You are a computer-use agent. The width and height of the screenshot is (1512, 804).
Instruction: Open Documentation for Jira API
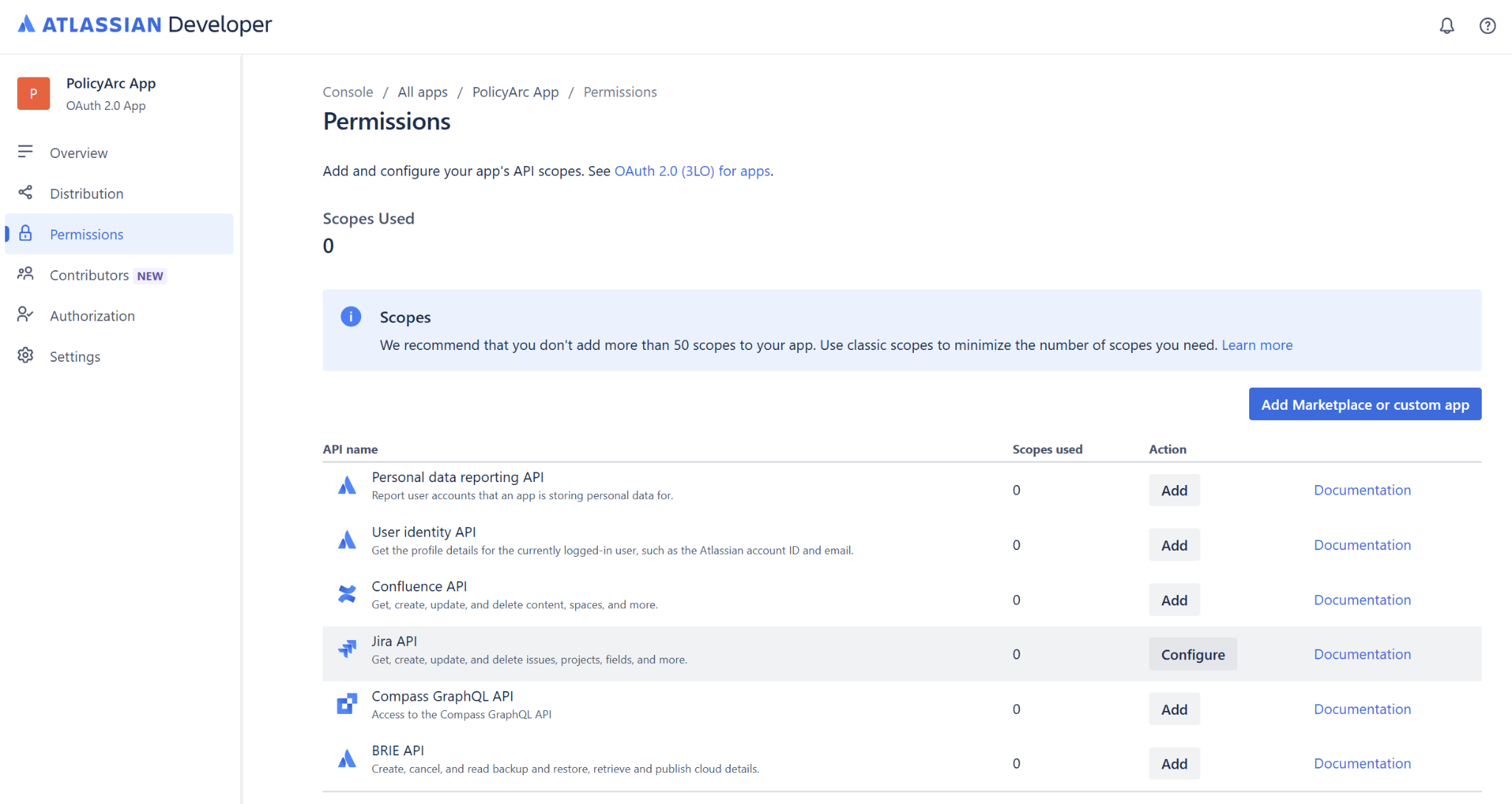pos(1362,654)
